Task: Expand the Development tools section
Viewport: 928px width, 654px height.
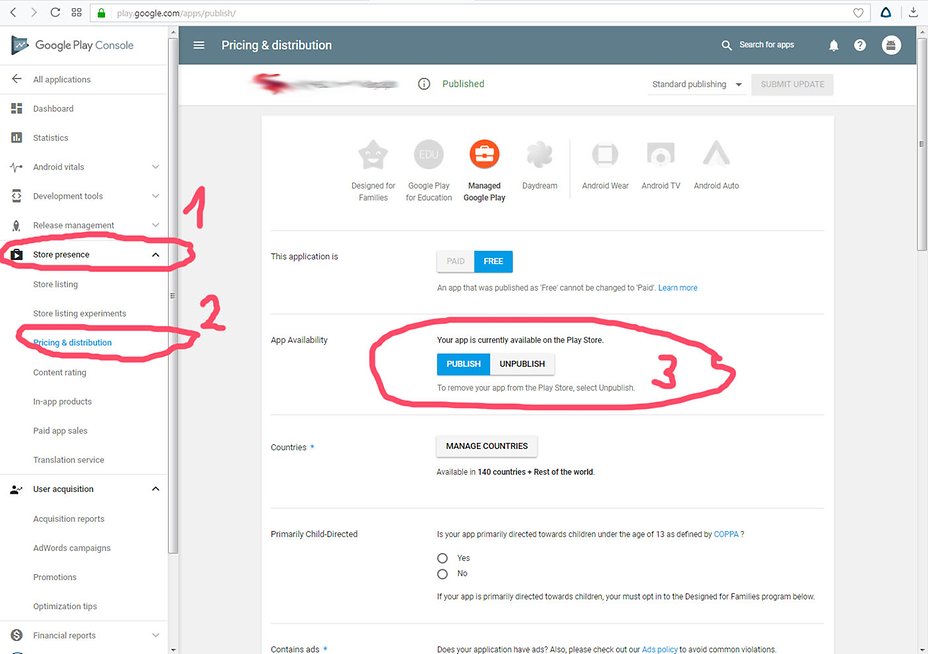Action: (156, 196)
